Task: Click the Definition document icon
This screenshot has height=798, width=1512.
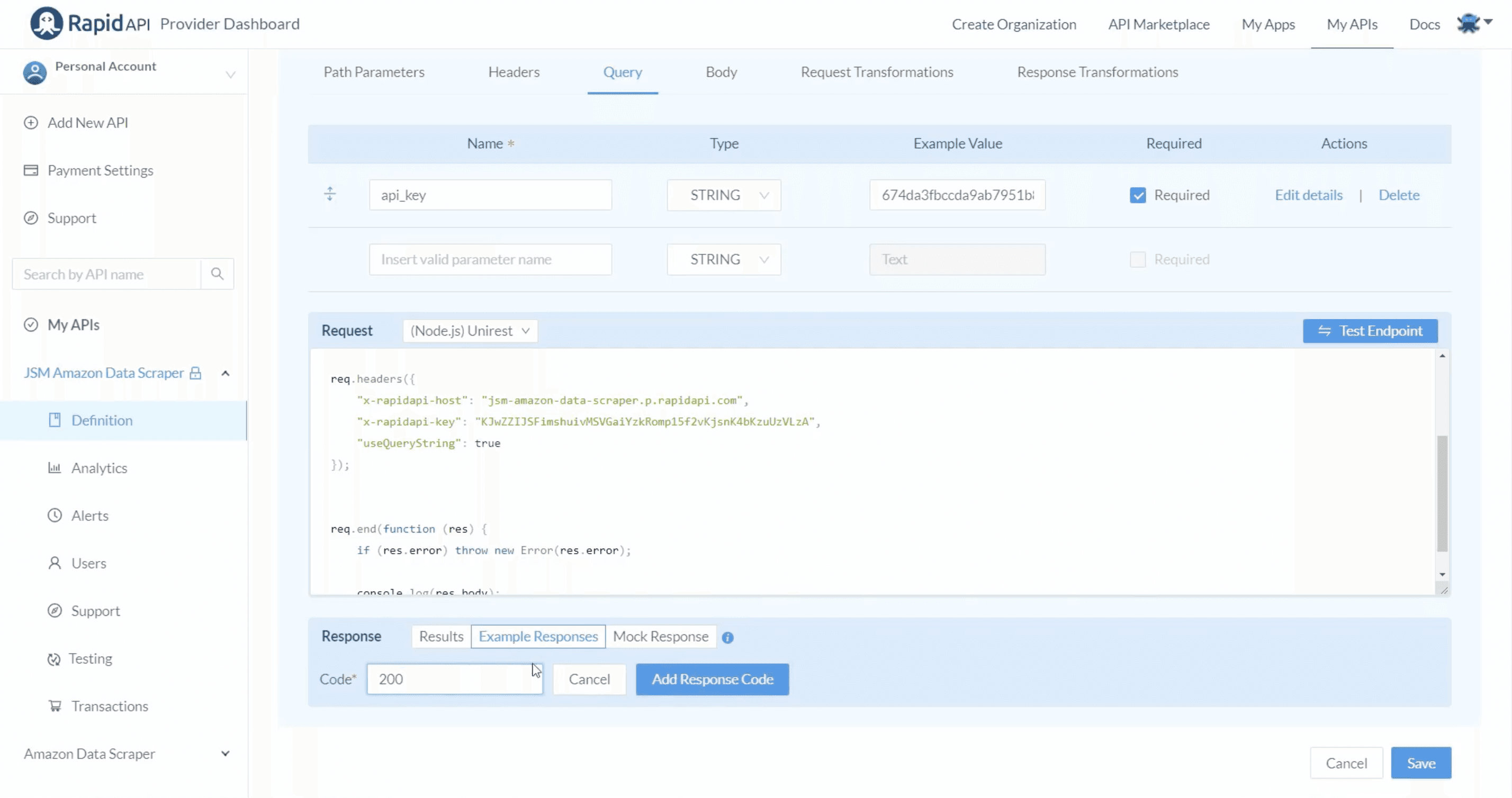Action: click(x=55, y=420)
